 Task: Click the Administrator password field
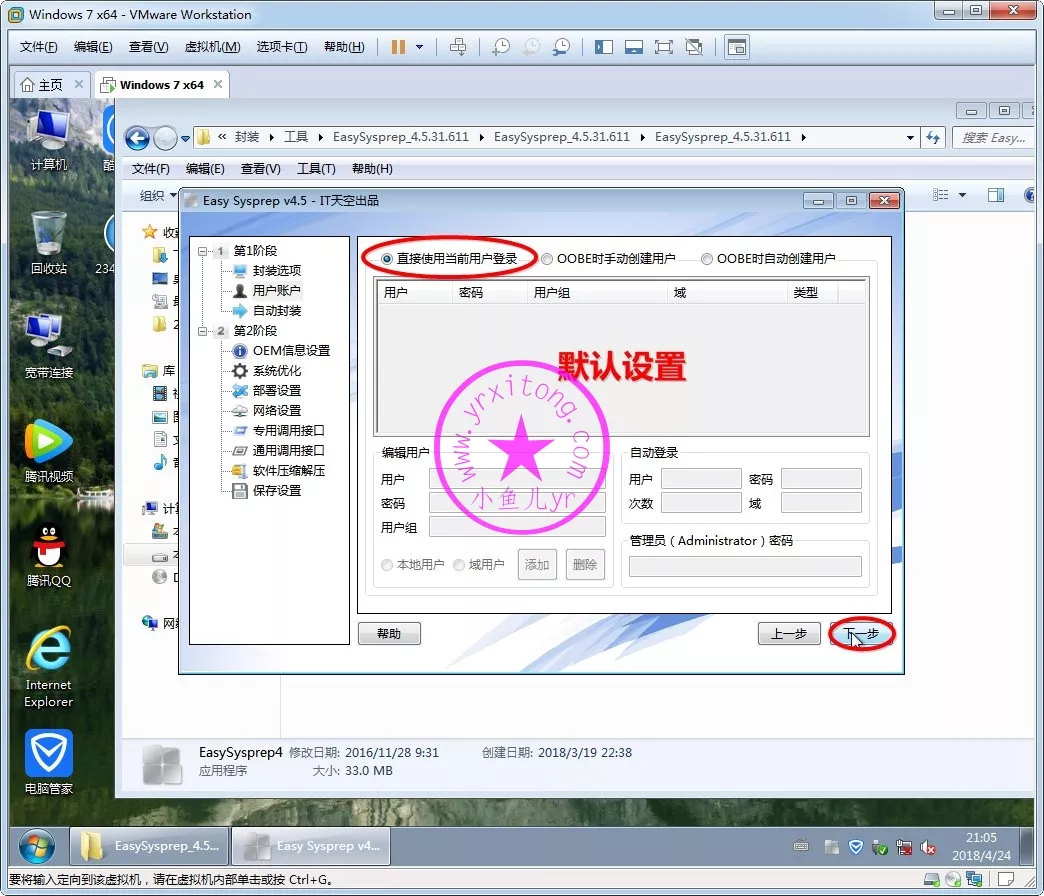tap(745, 566)
